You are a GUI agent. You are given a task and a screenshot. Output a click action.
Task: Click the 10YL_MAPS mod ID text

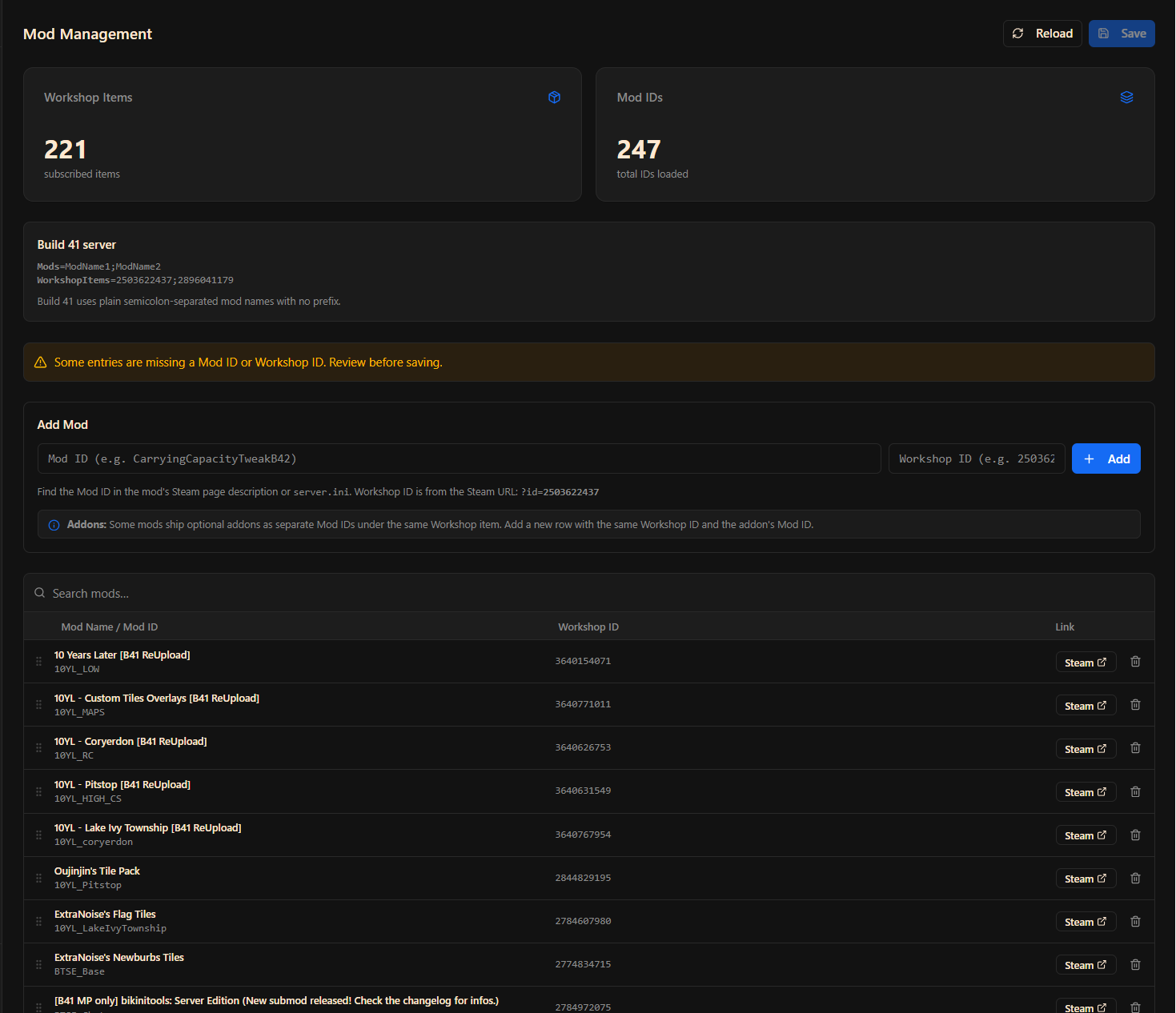tap(79, 712)
